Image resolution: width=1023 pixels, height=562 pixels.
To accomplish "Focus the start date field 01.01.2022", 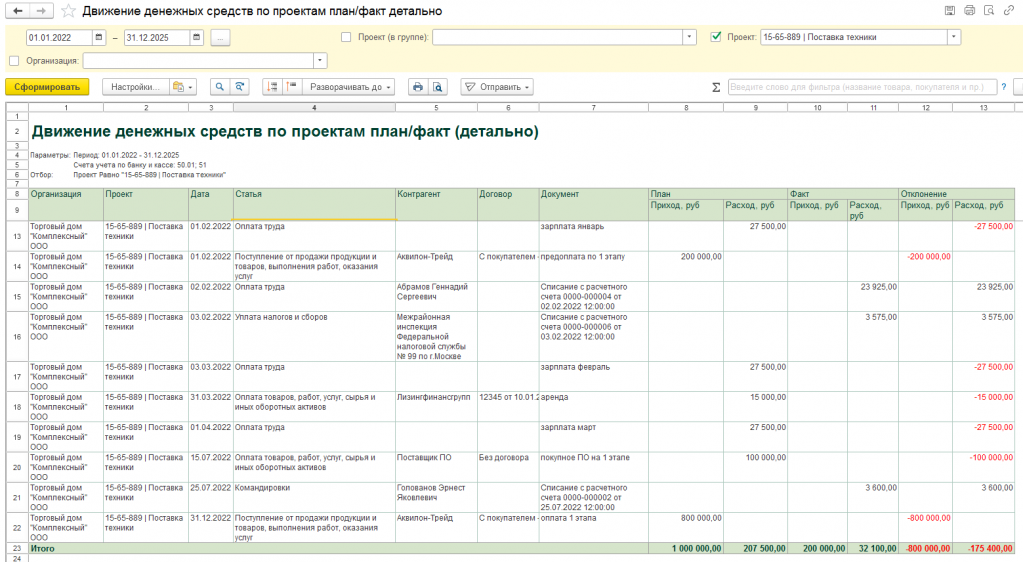I will pos(59,38).
